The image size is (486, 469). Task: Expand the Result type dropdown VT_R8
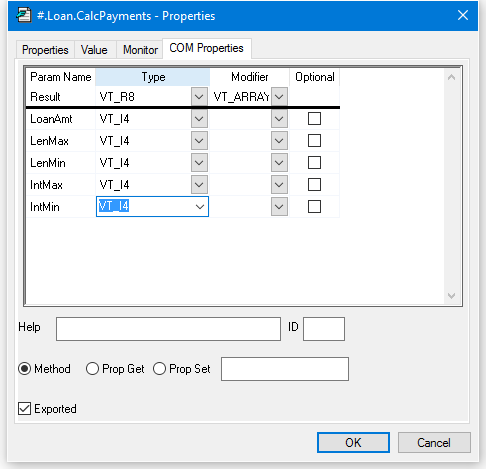(199, 97)
